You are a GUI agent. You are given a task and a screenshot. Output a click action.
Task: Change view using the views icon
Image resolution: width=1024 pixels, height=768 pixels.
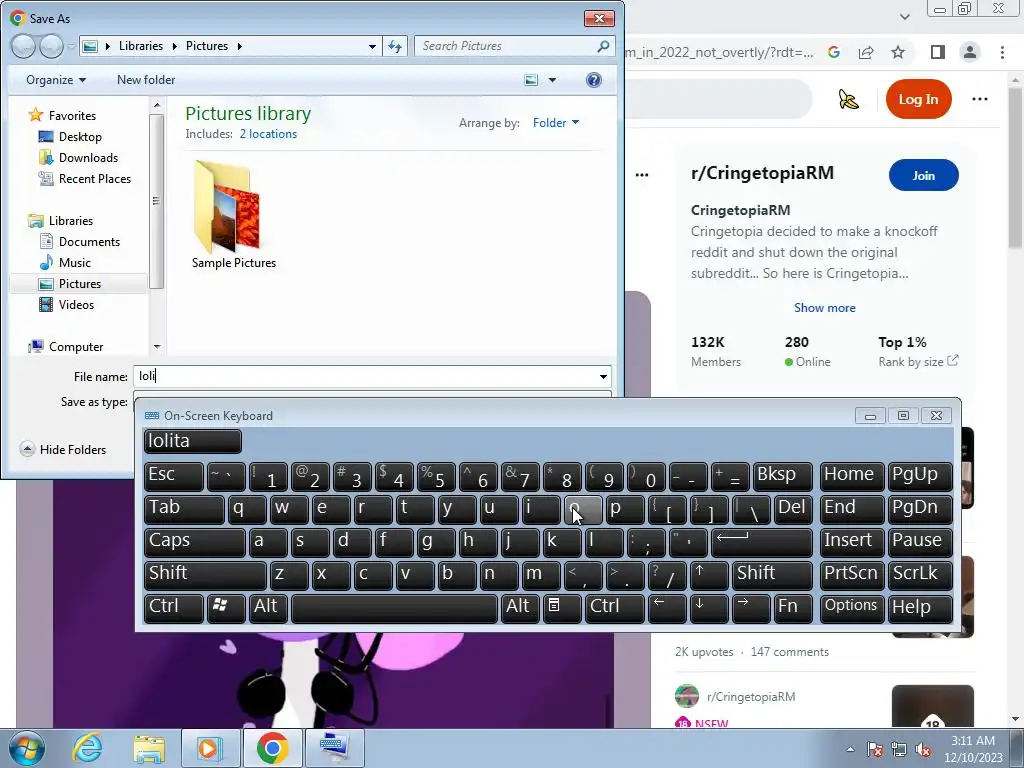(532, 80)
